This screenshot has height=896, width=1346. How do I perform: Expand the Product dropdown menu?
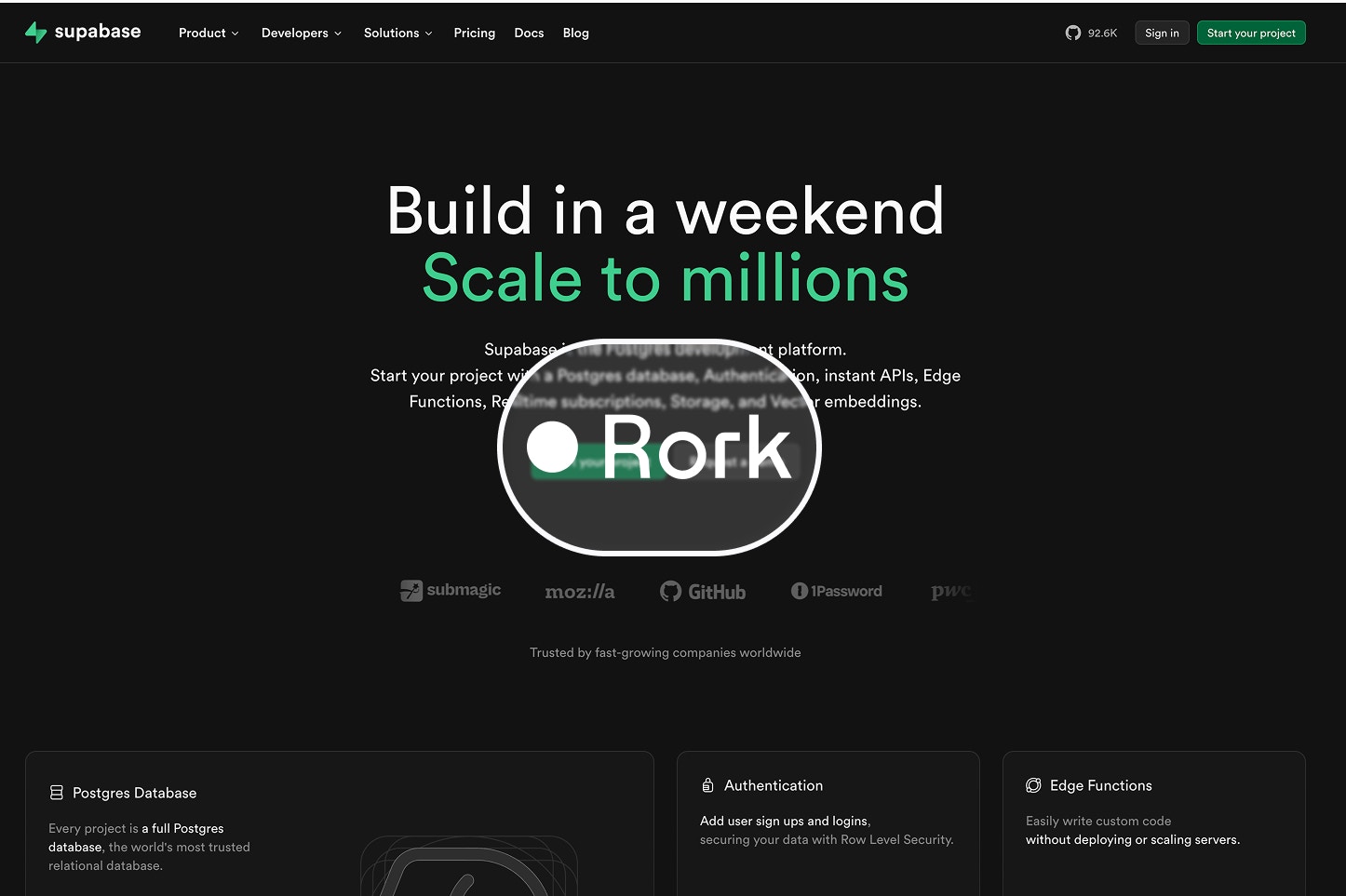coord(209,33)
